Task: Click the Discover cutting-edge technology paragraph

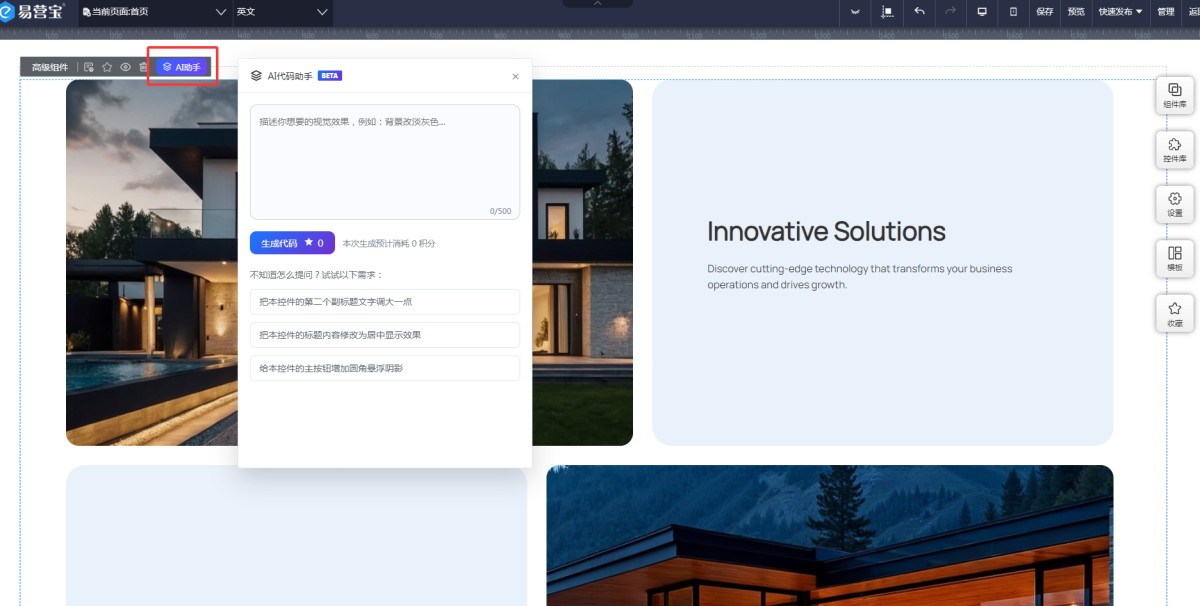Action: 860,277
